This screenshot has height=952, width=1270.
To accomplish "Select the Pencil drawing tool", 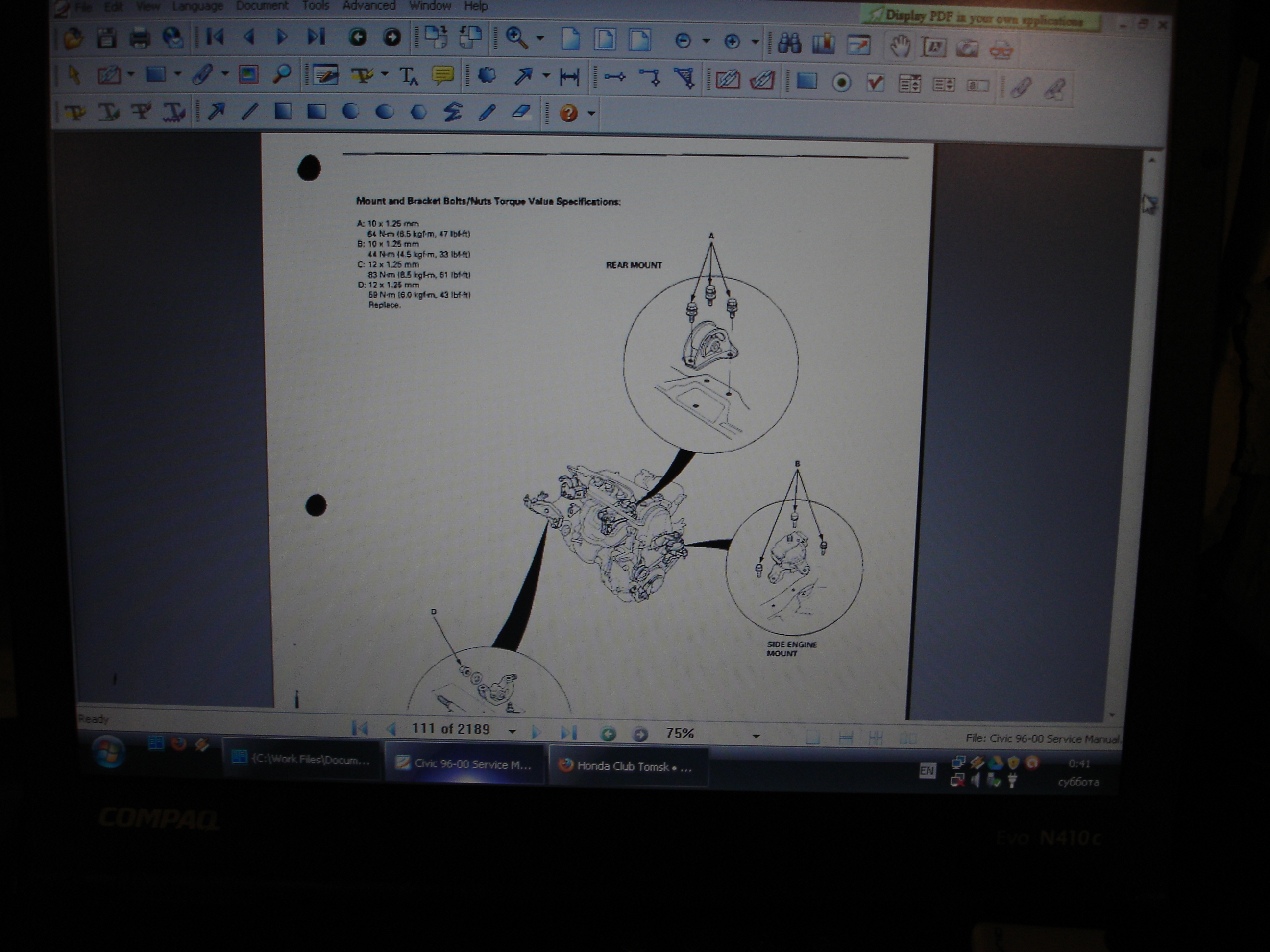I will point(487,112).
